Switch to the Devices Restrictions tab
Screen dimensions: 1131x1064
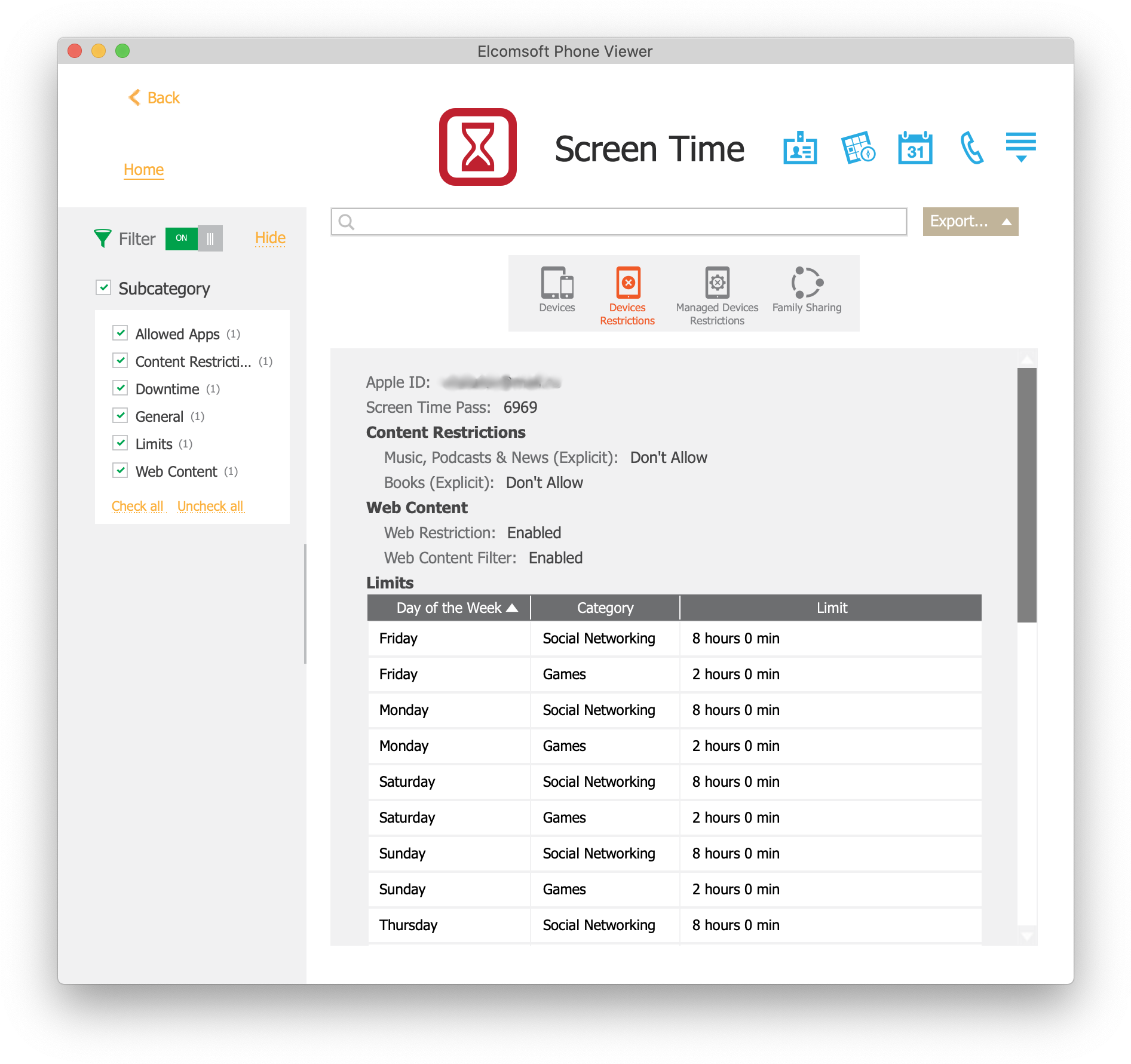click(x=627, y=296)
